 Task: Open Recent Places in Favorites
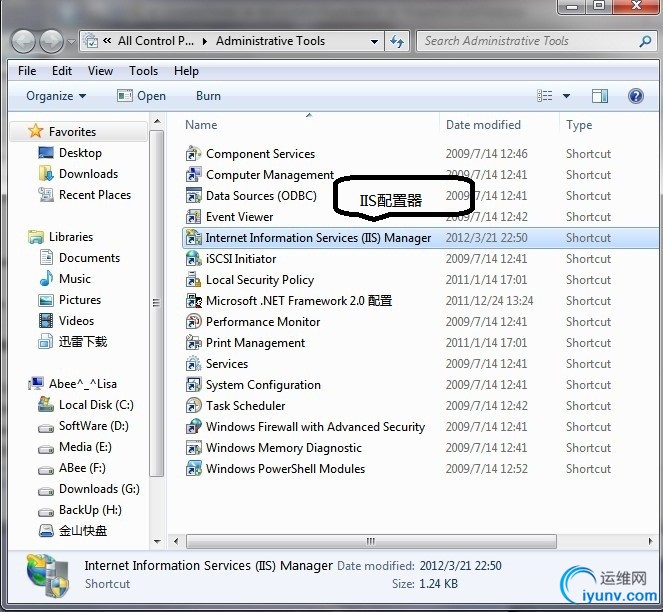click(95, 195)
